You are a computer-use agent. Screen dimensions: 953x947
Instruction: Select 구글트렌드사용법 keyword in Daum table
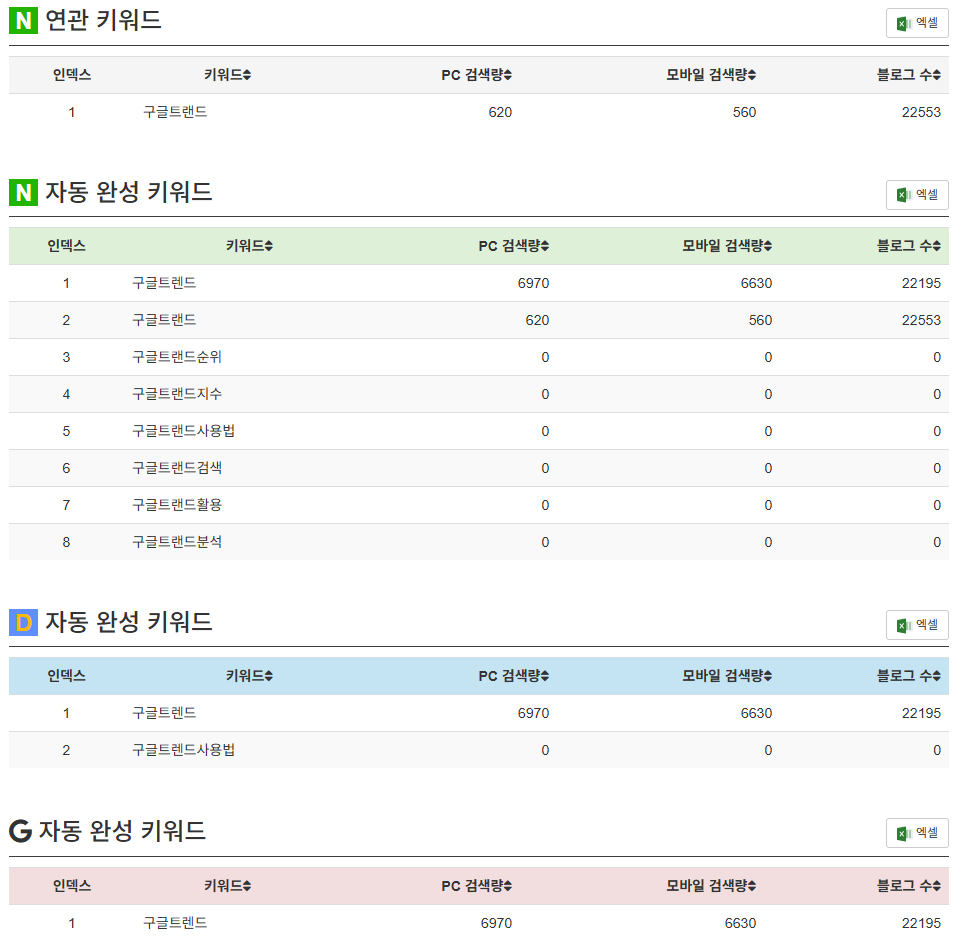[184, 750]
